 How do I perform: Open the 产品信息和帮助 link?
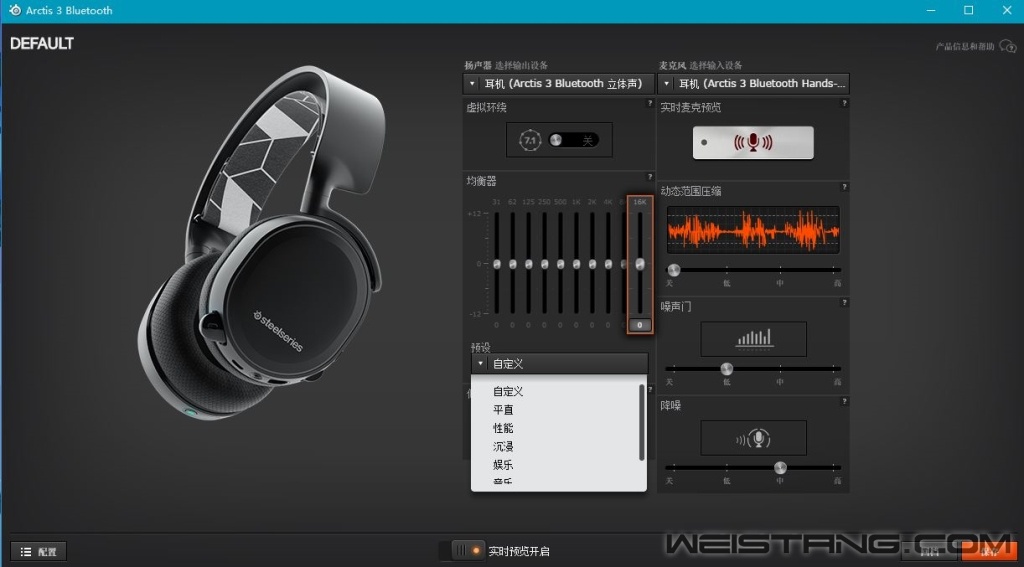pyautogui.click(x=965, y=46)
